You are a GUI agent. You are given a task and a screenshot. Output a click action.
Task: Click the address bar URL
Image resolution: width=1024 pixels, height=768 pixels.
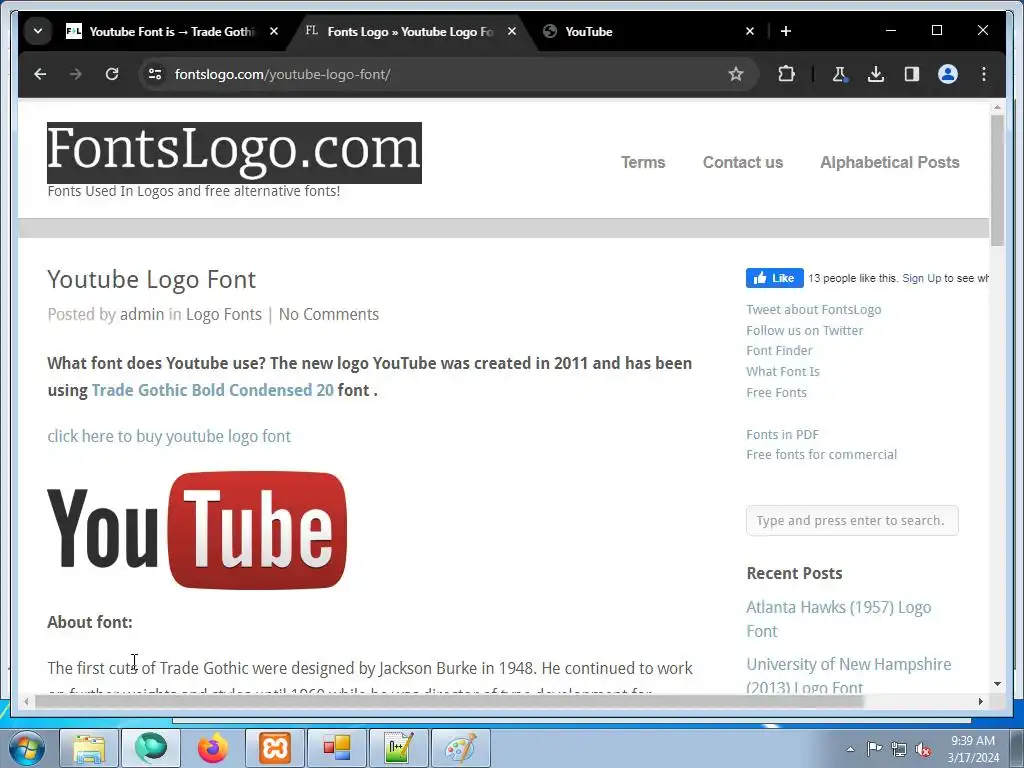pos(282,74)
